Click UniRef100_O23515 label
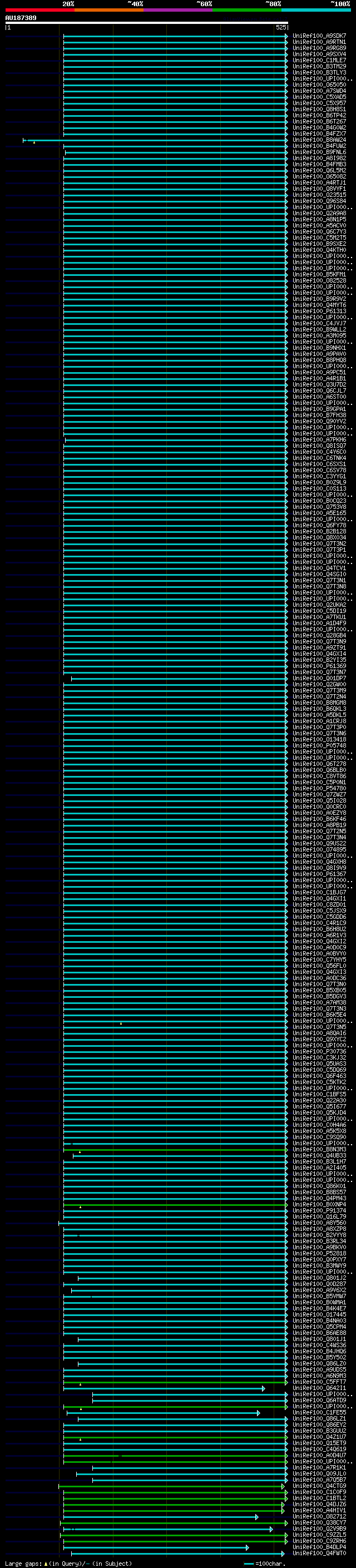This screenshot has width=356, height=1568. (x=319, y=195)
